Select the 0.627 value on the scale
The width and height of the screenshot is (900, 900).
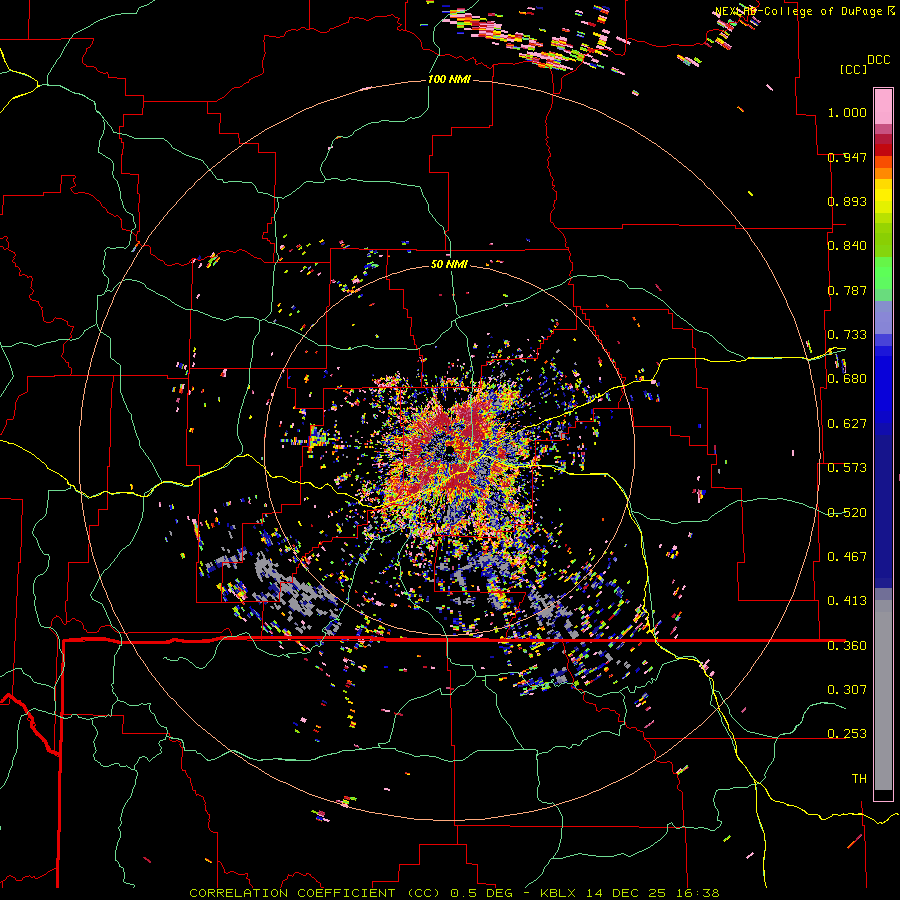pyautogui.click(x=847, y=424)
